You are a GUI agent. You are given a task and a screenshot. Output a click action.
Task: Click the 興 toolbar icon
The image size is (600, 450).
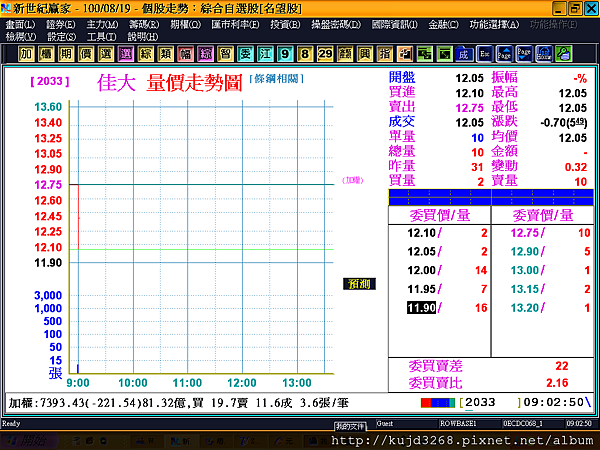point(364,54)
